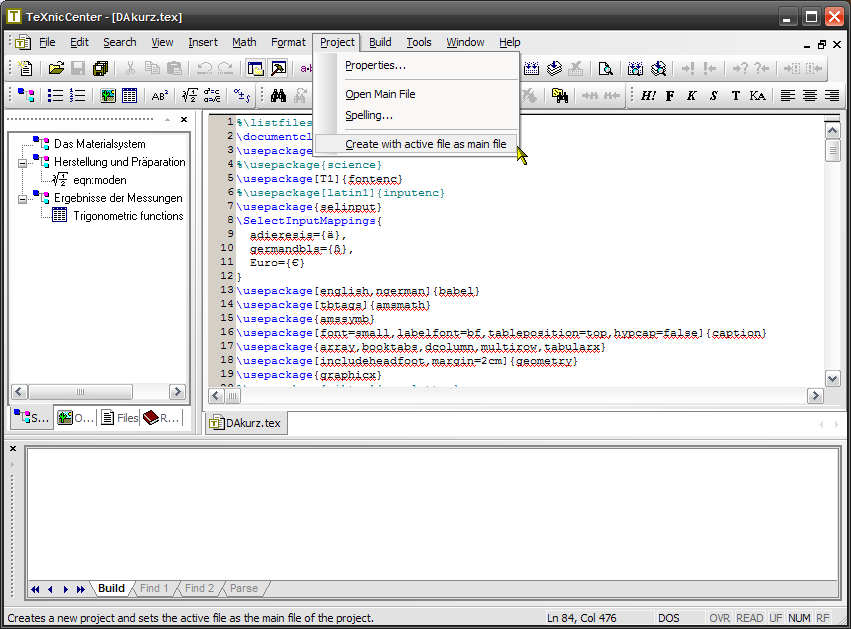Click the editor vertical scrollbar down arrow

click(833, 378)
